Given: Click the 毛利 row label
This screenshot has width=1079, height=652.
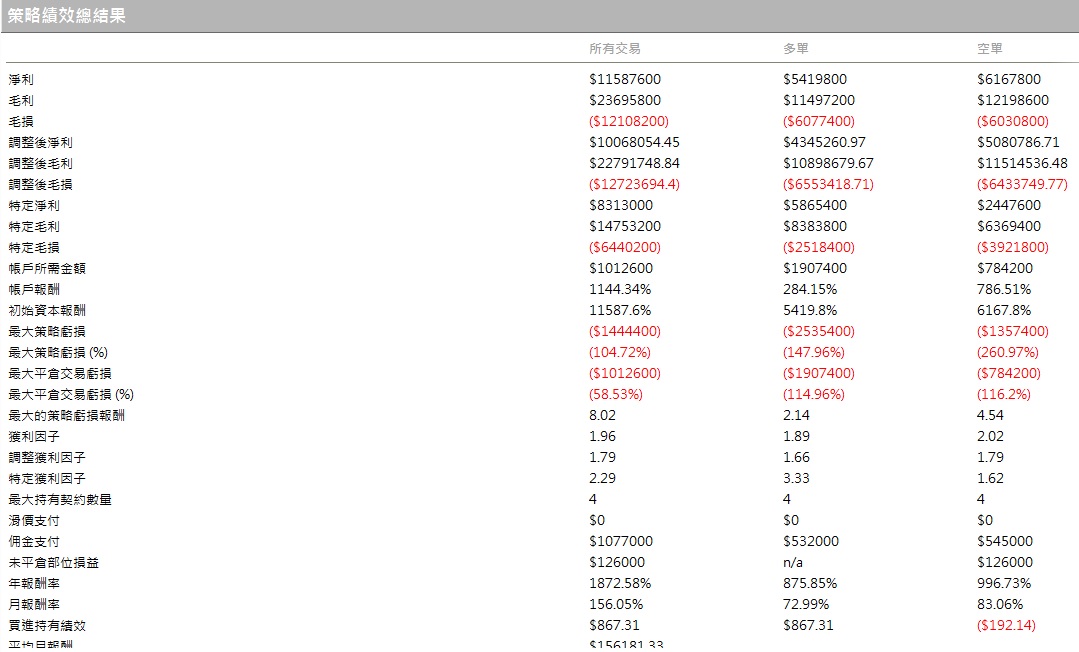Looking at the screenshot, I should tap(21, 101).
